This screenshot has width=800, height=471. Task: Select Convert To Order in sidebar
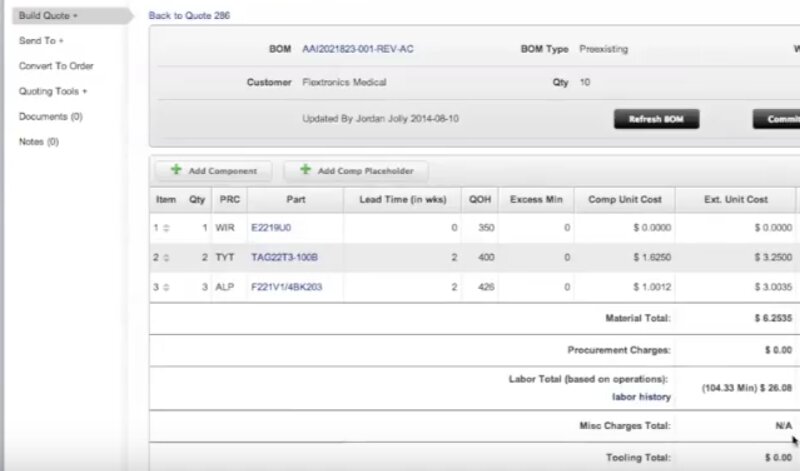(56, 66)
